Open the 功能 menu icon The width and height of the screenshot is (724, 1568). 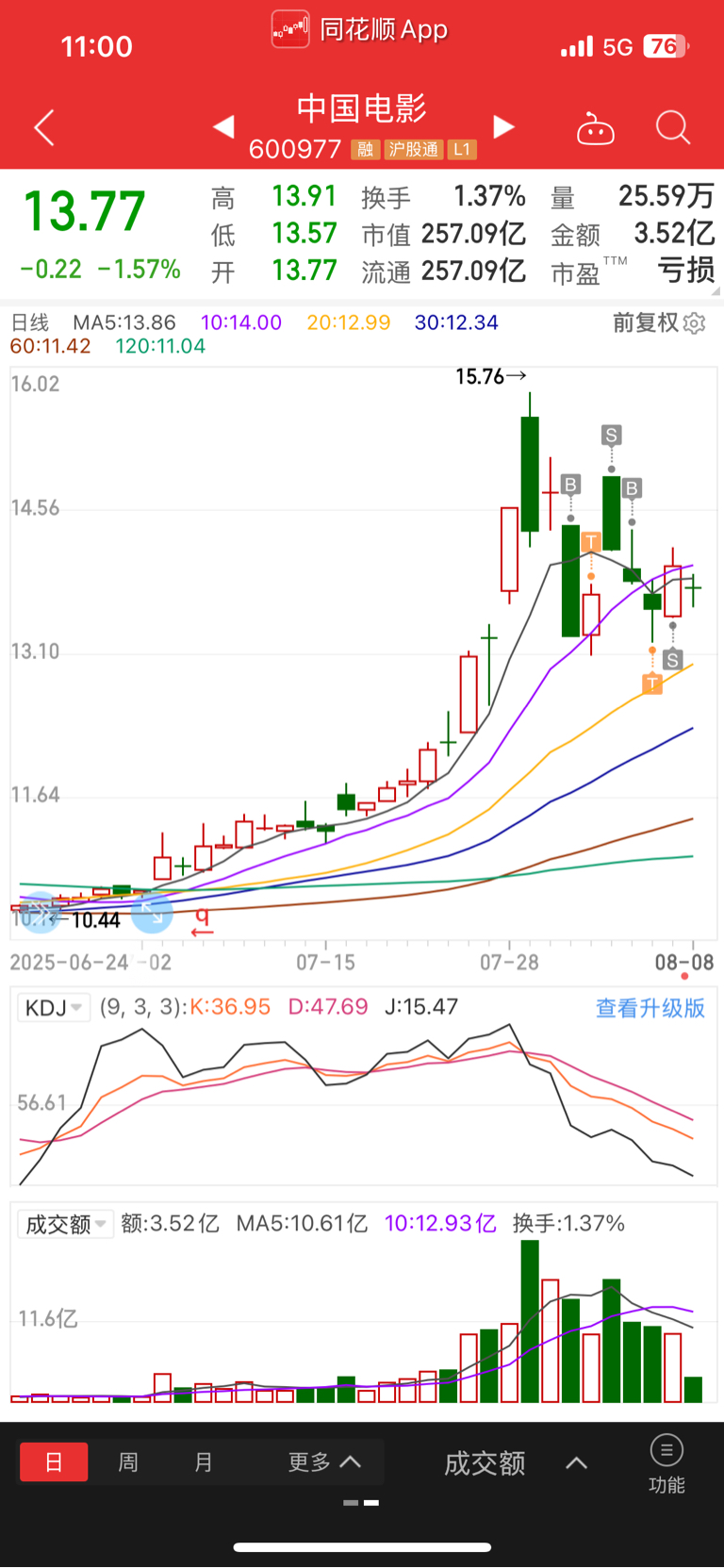pos(666,1462)
